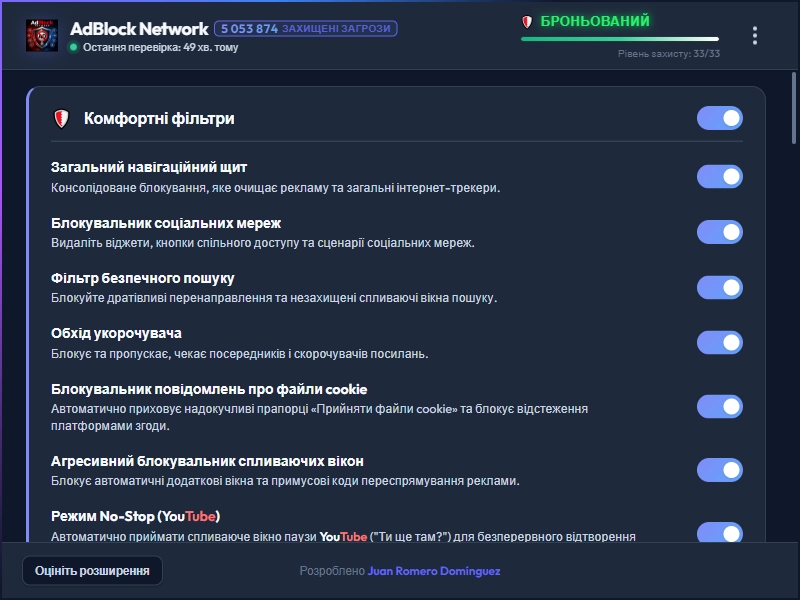Image resolution: width=800 pixels, height=600 pixels.
Task: Click description starting with Видаліть віджети
Action: click(x=263, y=243)
